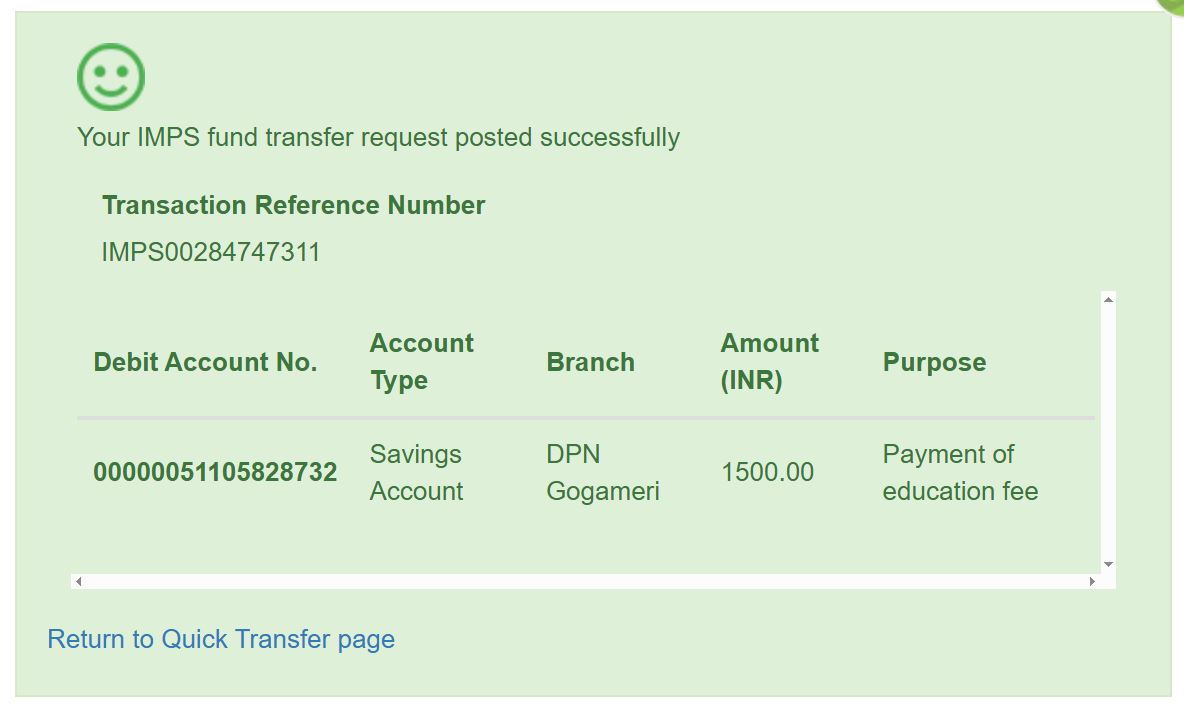This screenshot has width=1184, height=705.
Task: Click the Savings Account cell
Action: pyautogui.click(x=416, y=472)
